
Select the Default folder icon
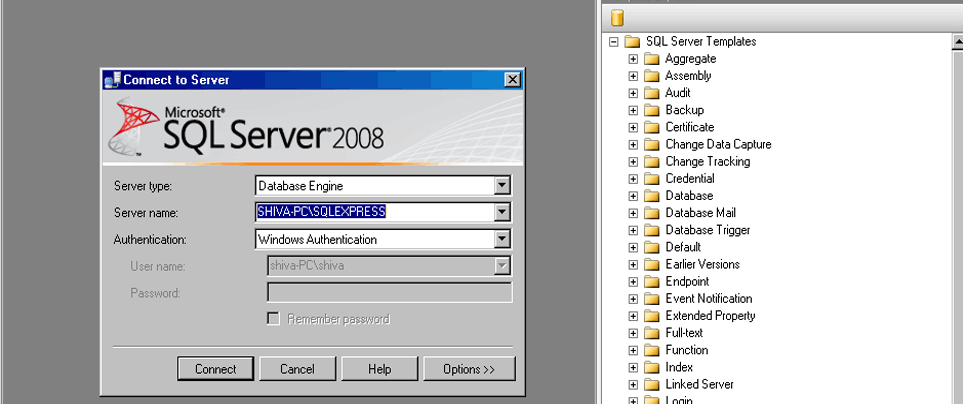pyautogui.click(x=652, y=247)
